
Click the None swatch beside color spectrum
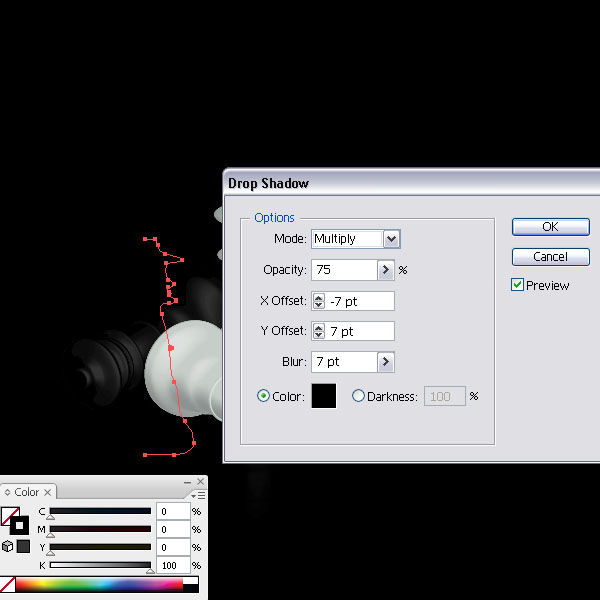7,584
